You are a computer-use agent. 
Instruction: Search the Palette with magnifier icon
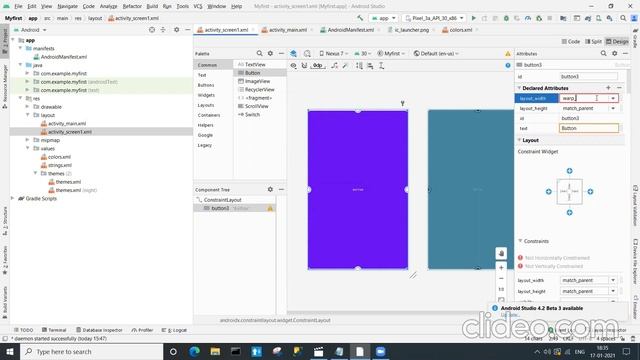tap(259, 53)
